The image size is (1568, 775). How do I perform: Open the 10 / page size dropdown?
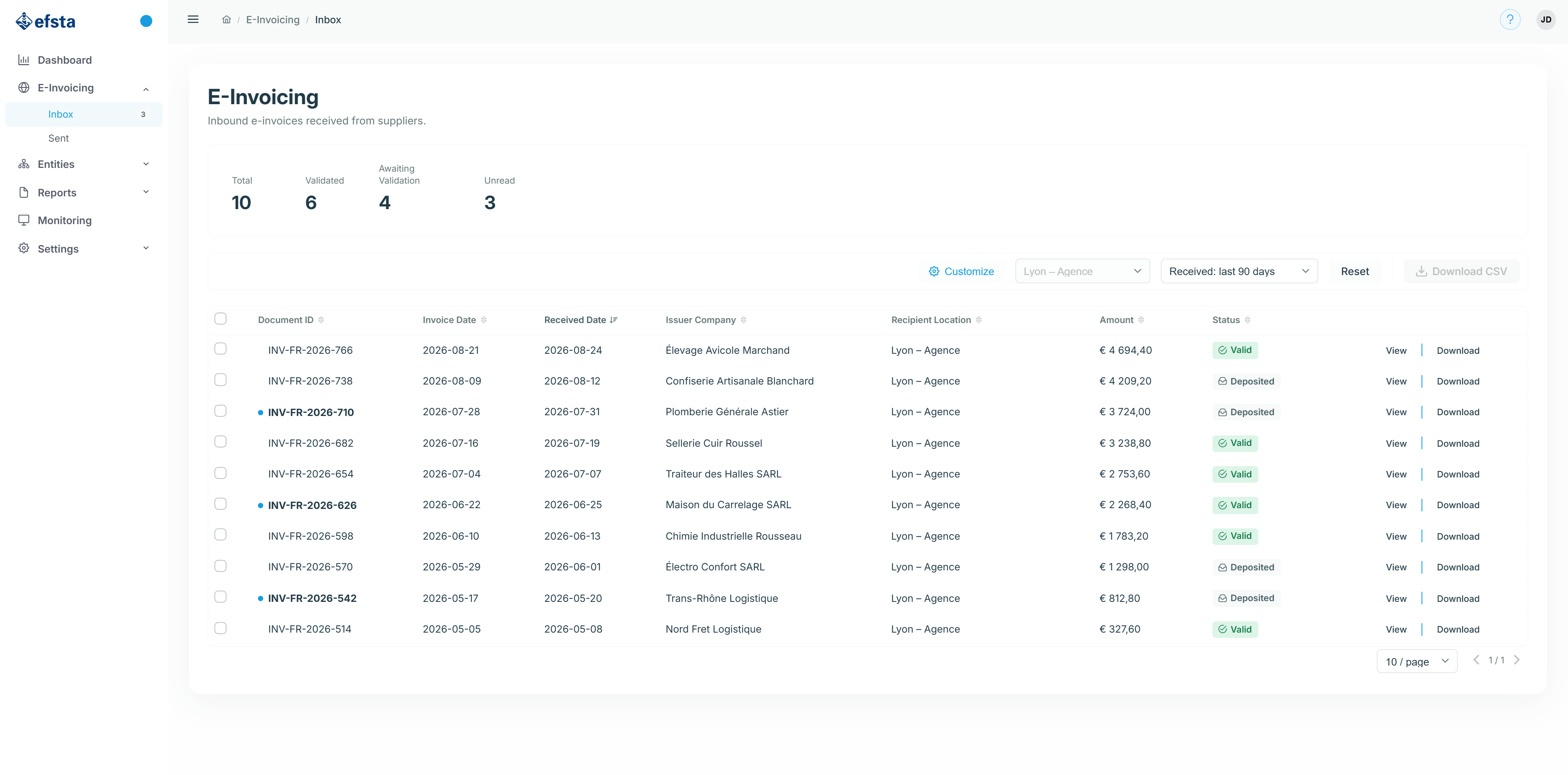[1417, 661]
